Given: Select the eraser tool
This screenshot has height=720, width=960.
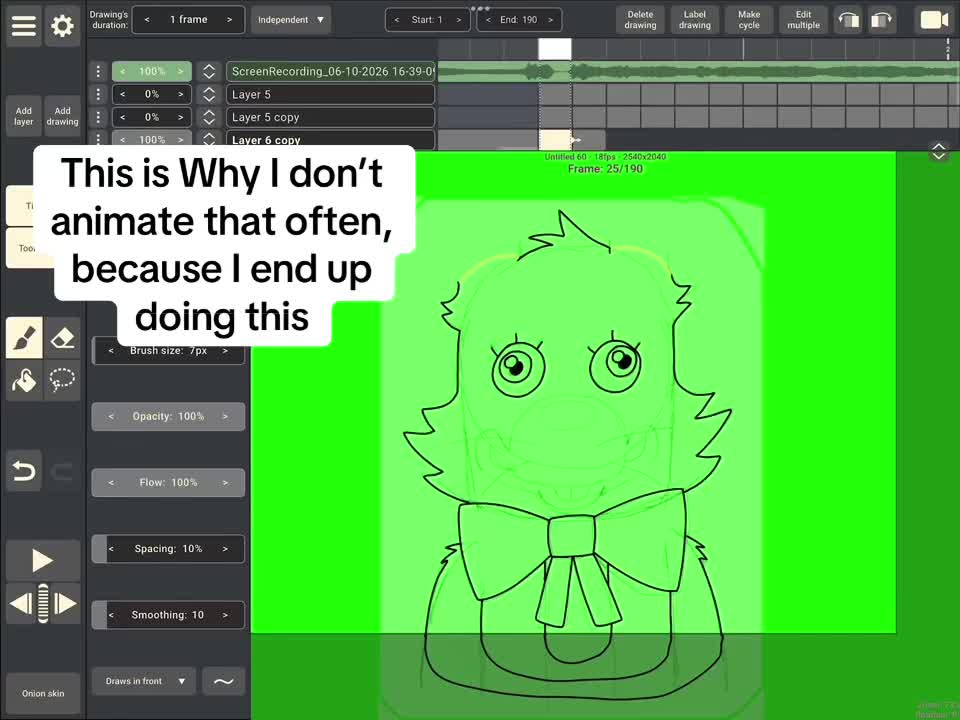Looking at the screenshot, I should (62, 337).
